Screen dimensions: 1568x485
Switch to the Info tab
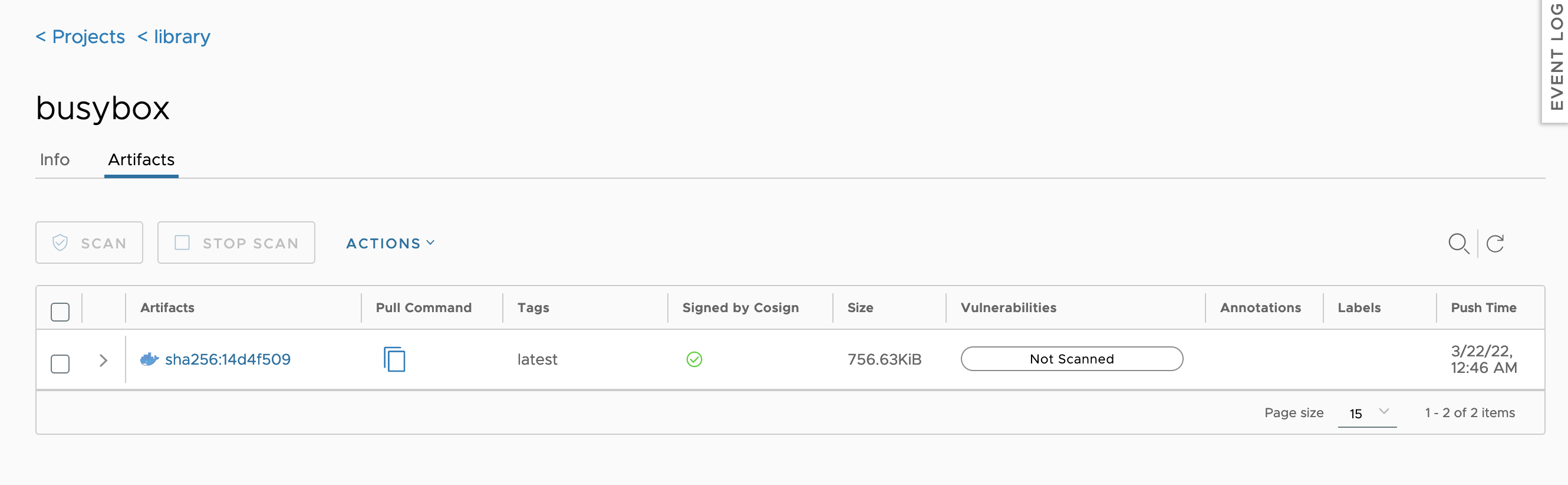point(54,160)
